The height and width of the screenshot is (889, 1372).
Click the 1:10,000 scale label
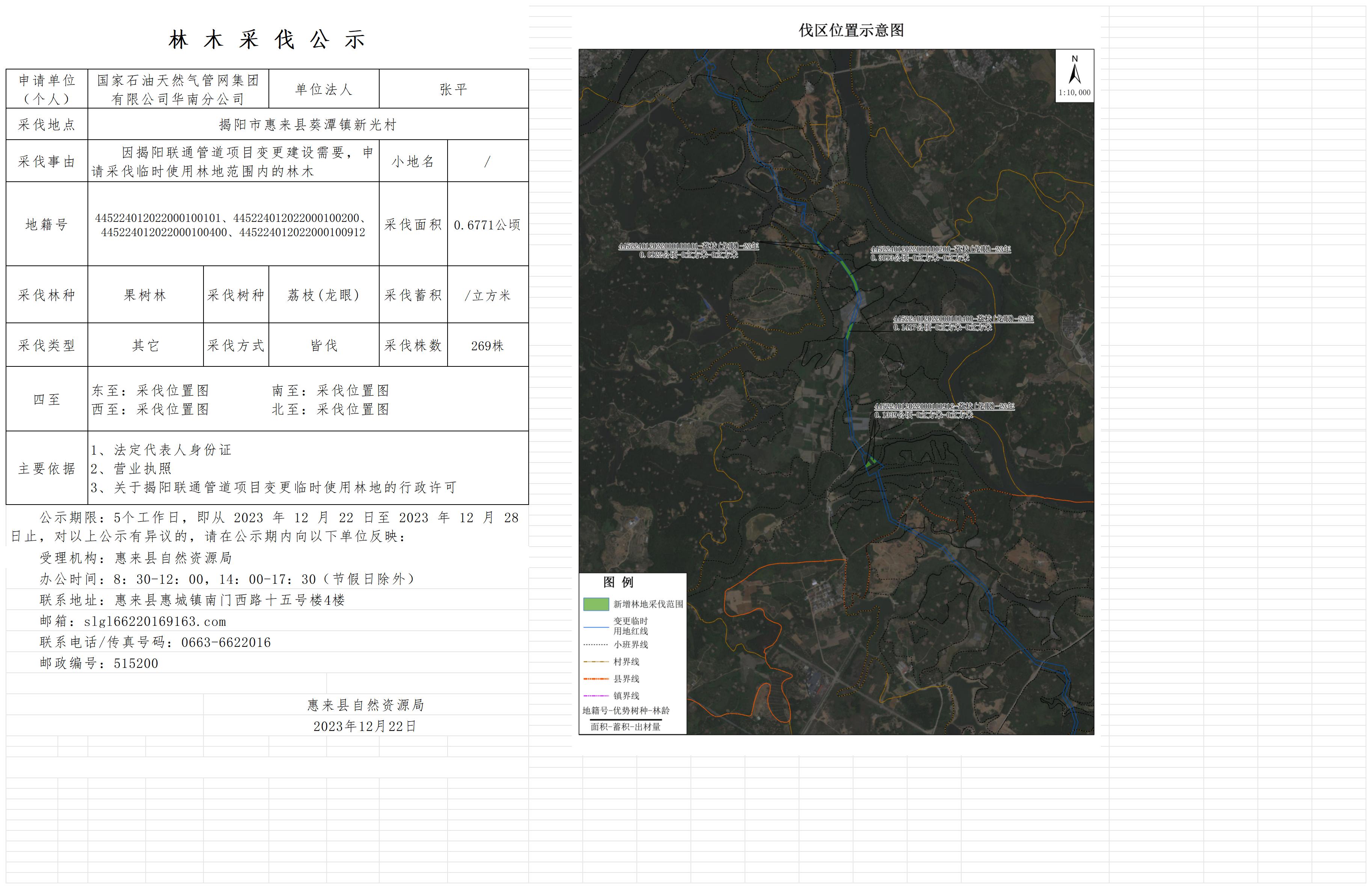[x=1074, y=93]
